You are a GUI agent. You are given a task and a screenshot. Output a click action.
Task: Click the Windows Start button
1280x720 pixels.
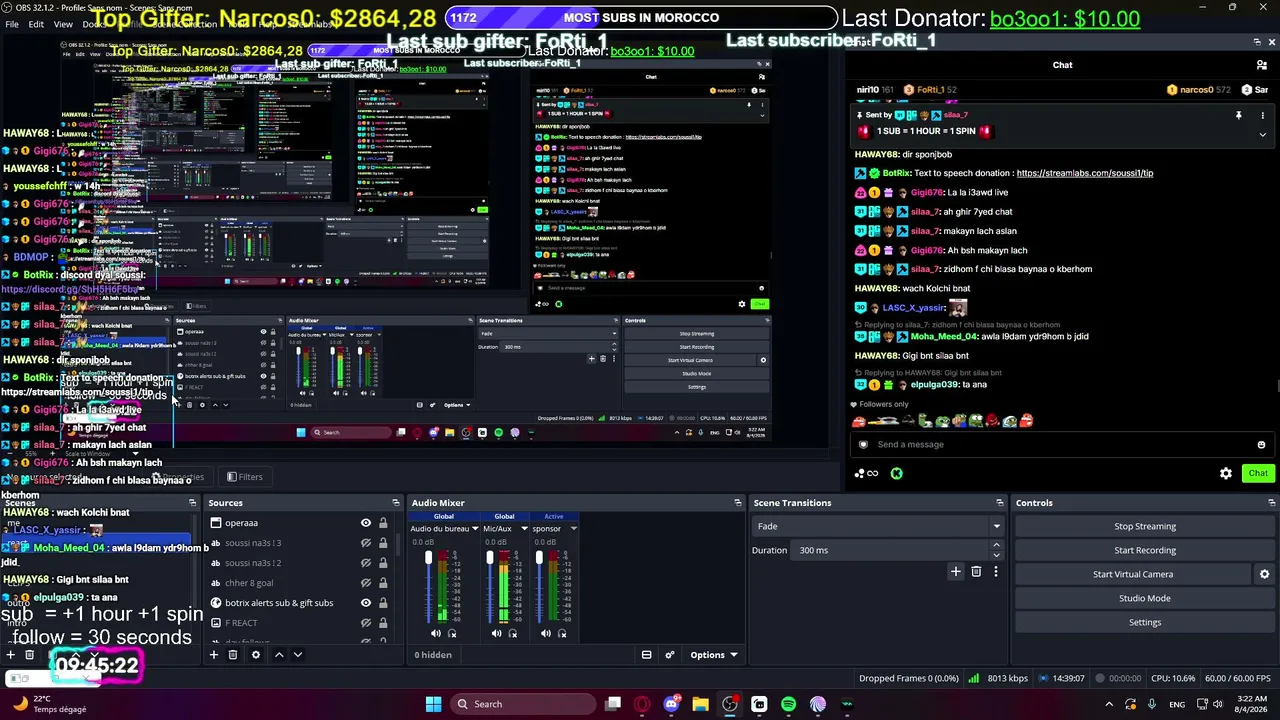[x=433, y=704]
